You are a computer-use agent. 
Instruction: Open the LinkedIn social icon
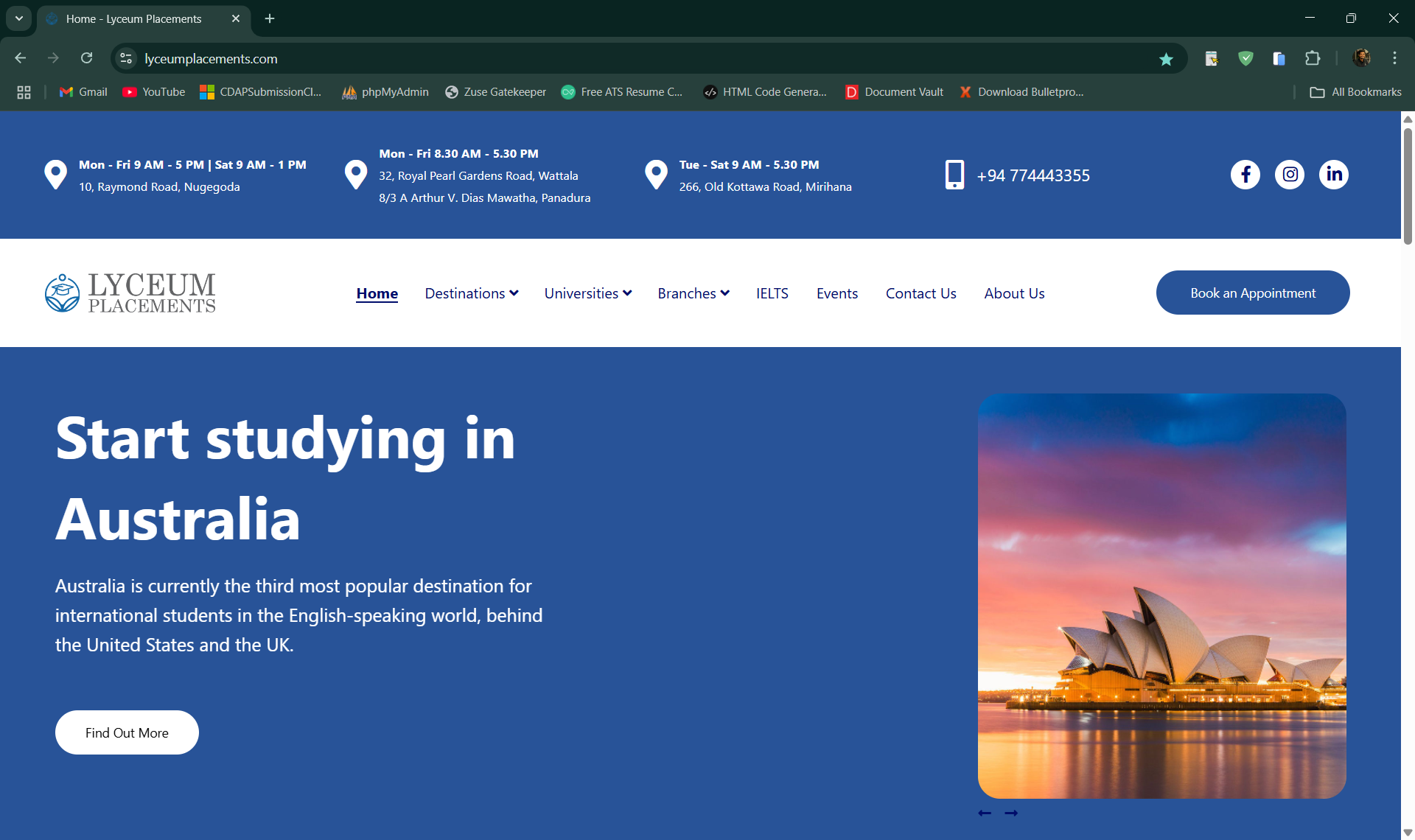1334,175
